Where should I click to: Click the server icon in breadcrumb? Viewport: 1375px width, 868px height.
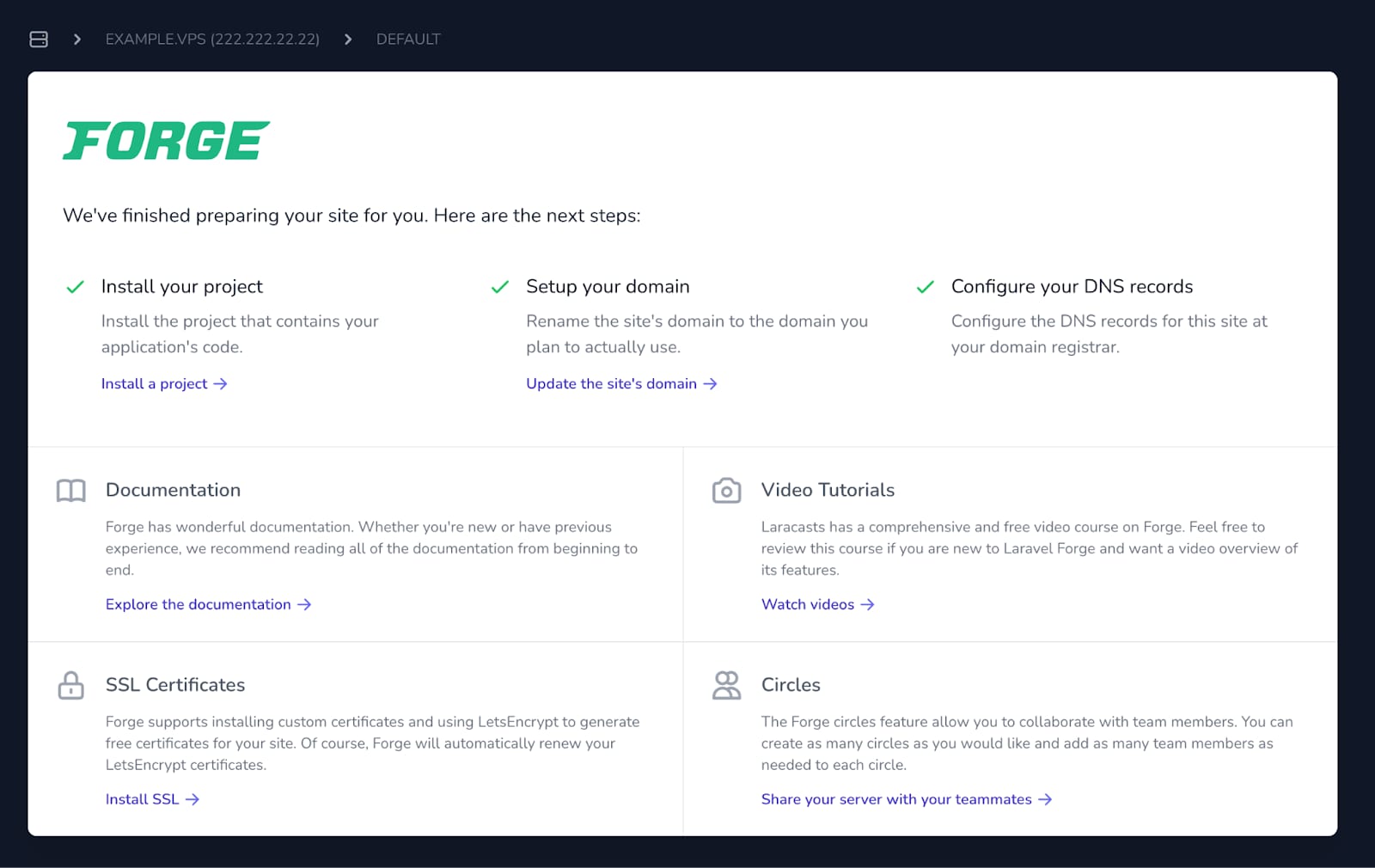click(x=39, y=40)
